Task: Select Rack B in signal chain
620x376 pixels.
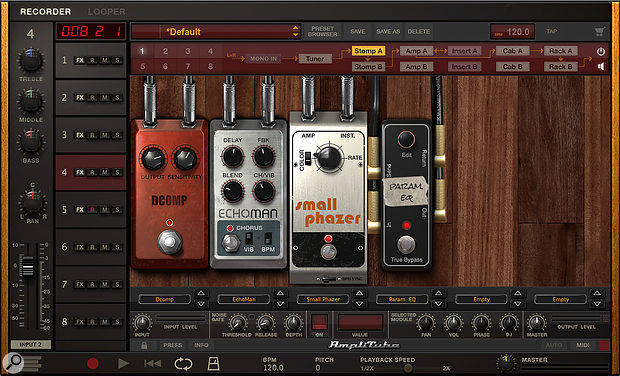Action: 561,67
